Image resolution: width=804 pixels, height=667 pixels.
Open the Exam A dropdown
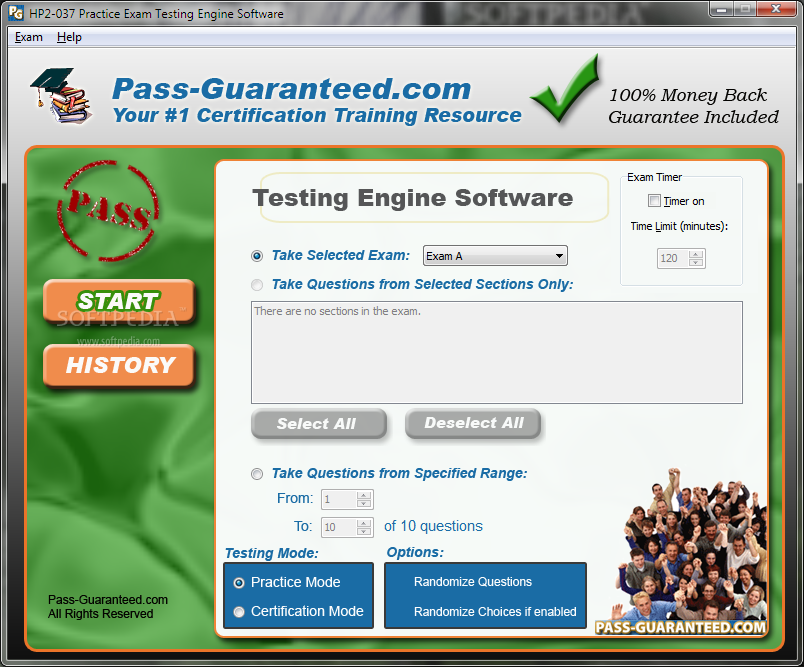(x=495, y=256)
